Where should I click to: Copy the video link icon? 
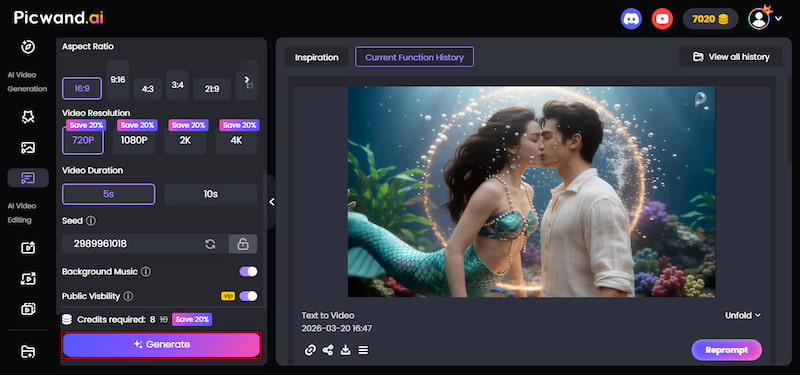[310, 350]
